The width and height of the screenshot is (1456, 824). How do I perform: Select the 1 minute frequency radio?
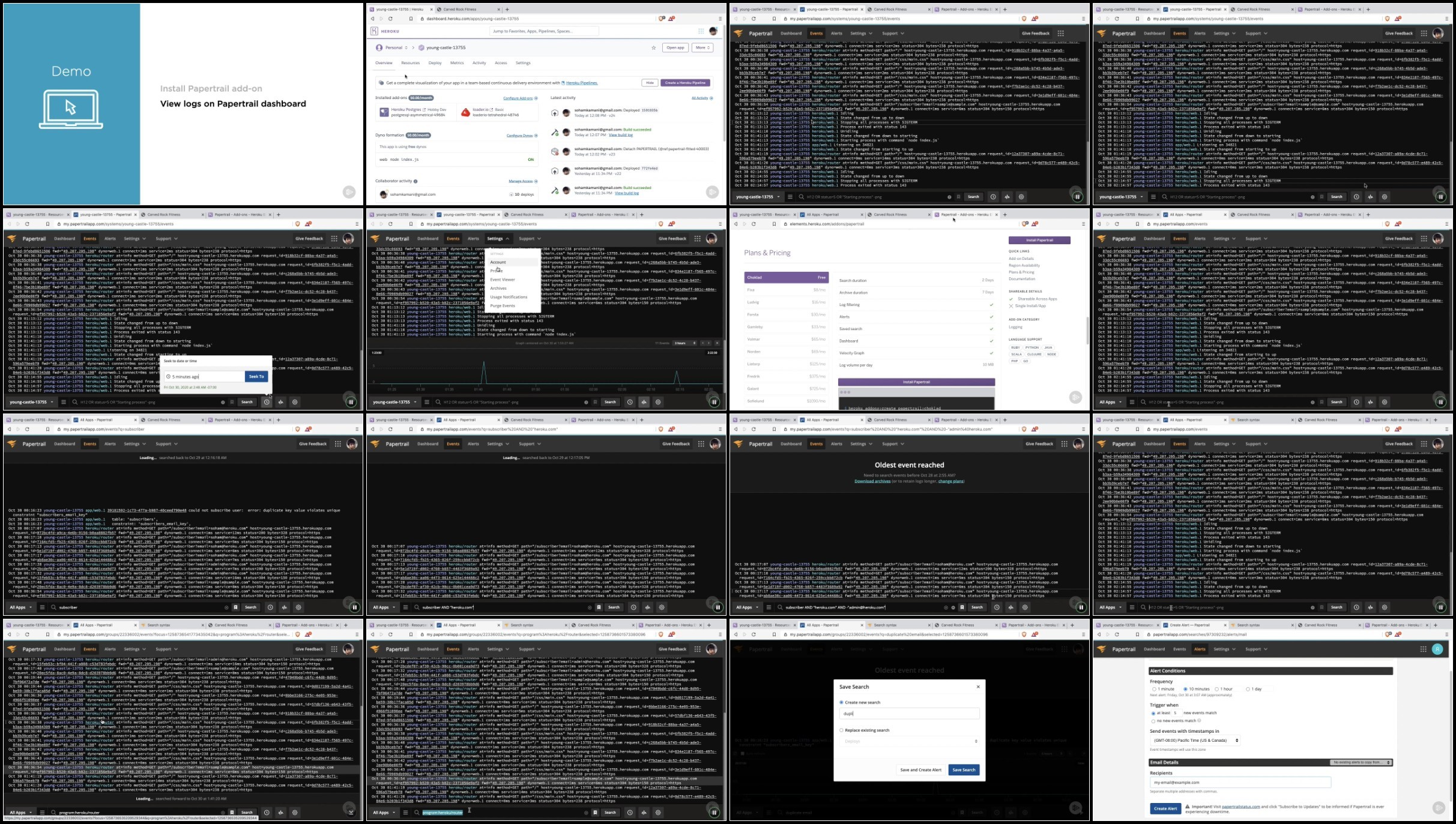(1154, 689)
